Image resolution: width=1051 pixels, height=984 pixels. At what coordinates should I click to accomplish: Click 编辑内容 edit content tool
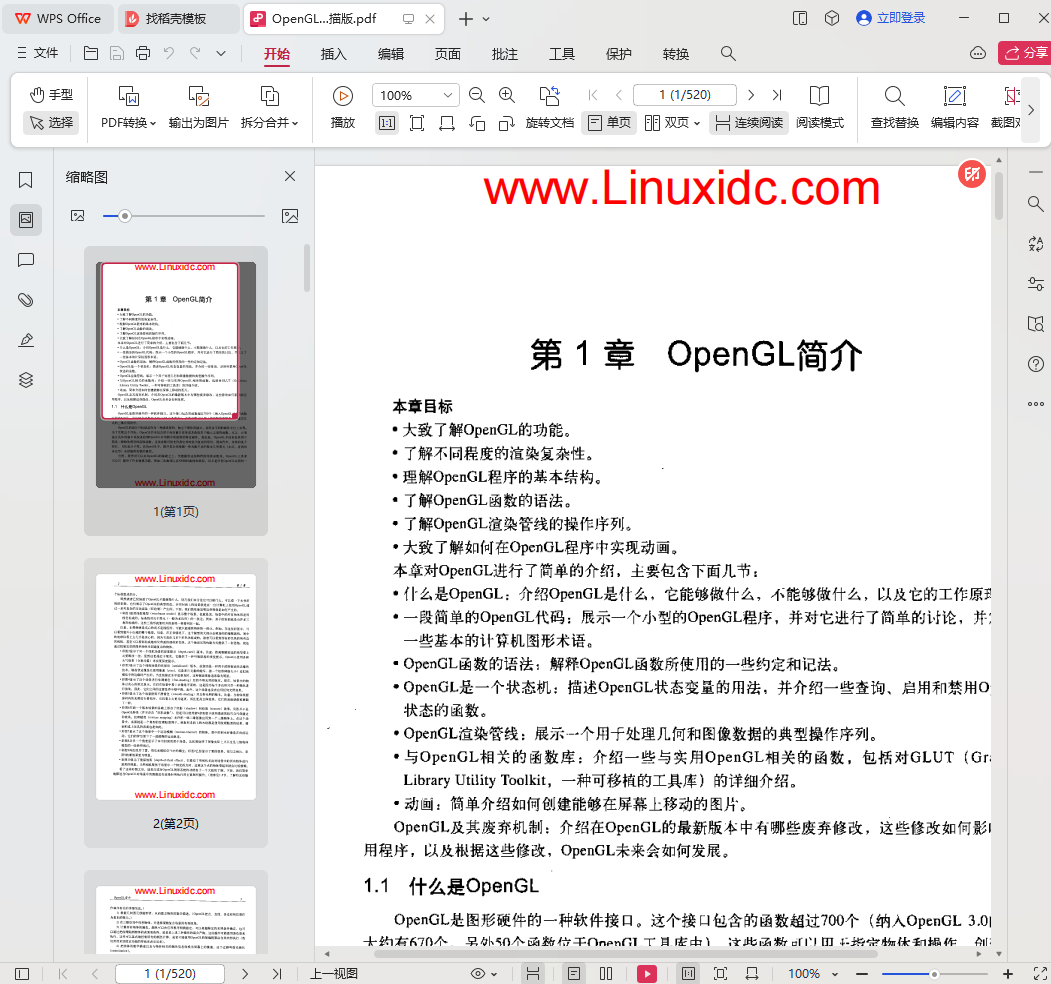point(954,107)
